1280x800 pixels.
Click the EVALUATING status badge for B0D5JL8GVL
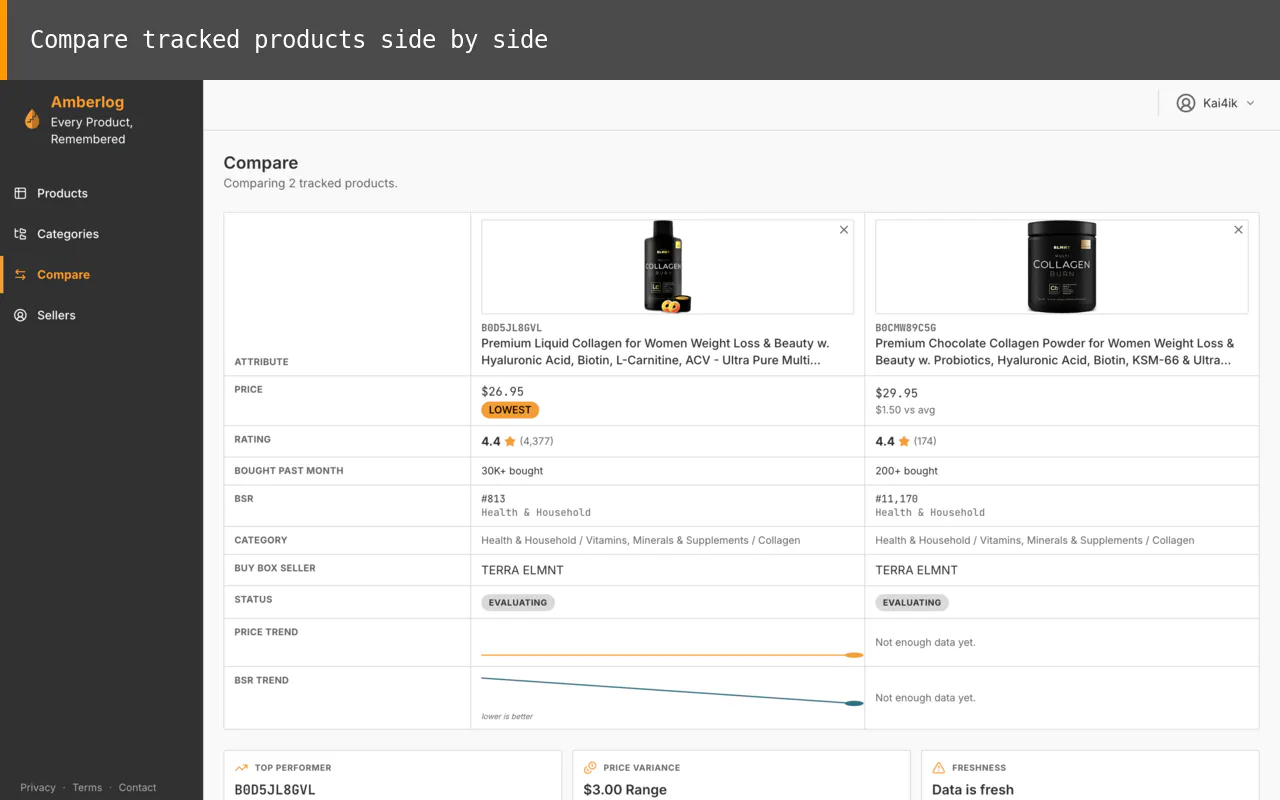(518, 603)
